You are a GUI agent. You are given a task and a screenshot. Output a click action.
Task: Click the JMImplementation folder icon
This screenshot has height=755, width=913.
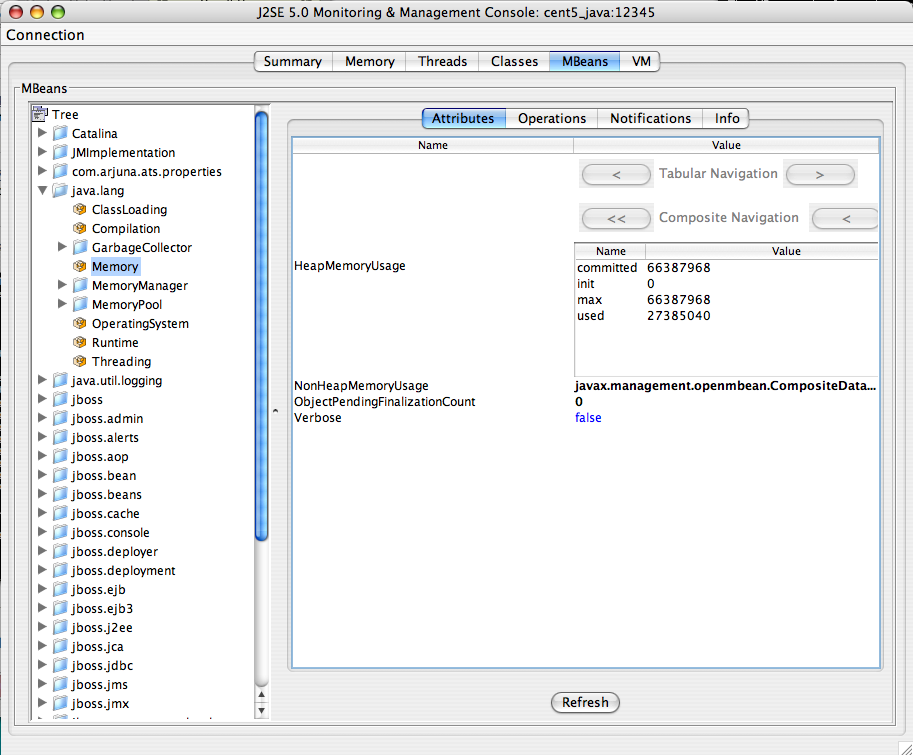click(60, 153)
